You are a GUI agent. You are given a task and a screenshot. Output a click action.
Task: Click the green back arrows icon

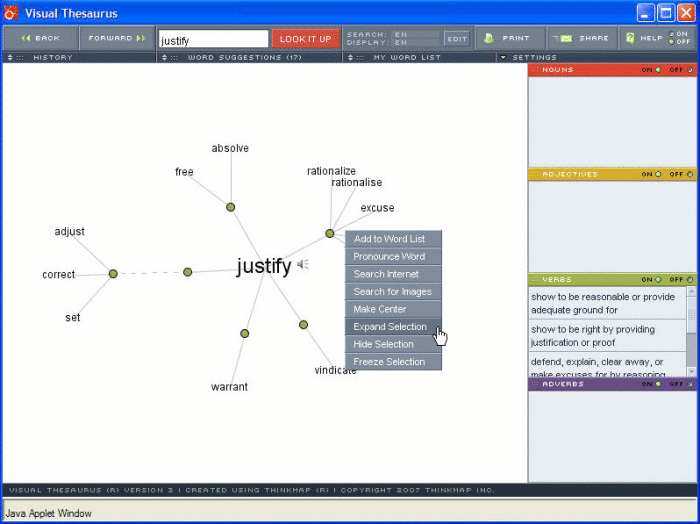26,38
